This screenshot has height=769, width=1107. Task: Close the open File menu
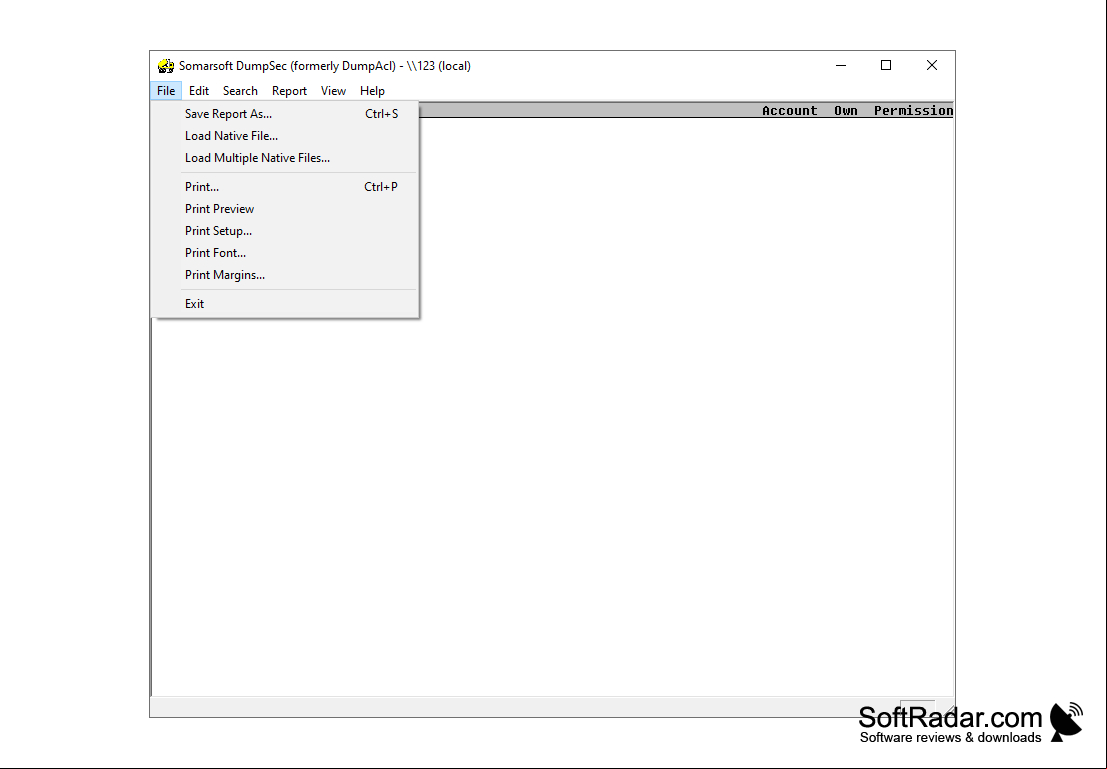pyautogui.click(x=166, y=90)
